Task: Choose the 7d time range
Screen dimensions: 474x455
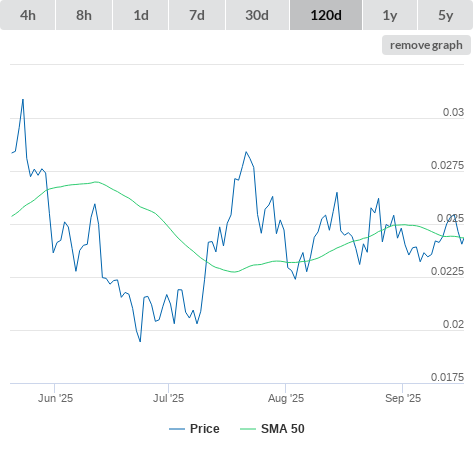Action: [197, 15]
